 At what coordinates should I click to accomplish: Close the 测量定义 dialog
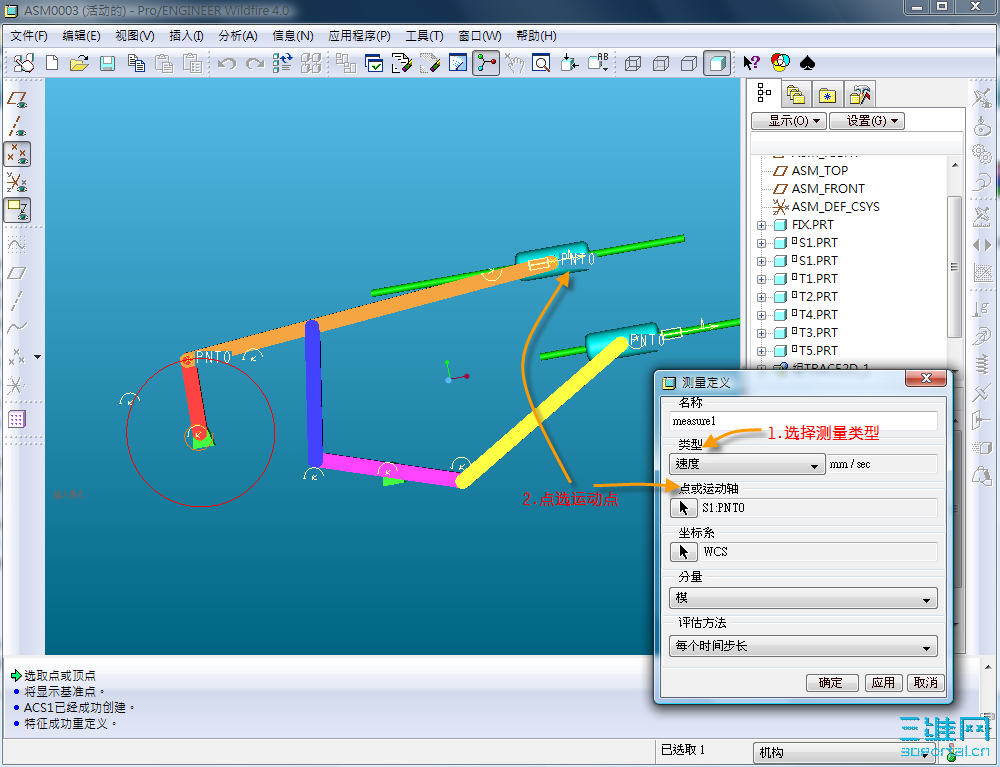pos(927,378)
